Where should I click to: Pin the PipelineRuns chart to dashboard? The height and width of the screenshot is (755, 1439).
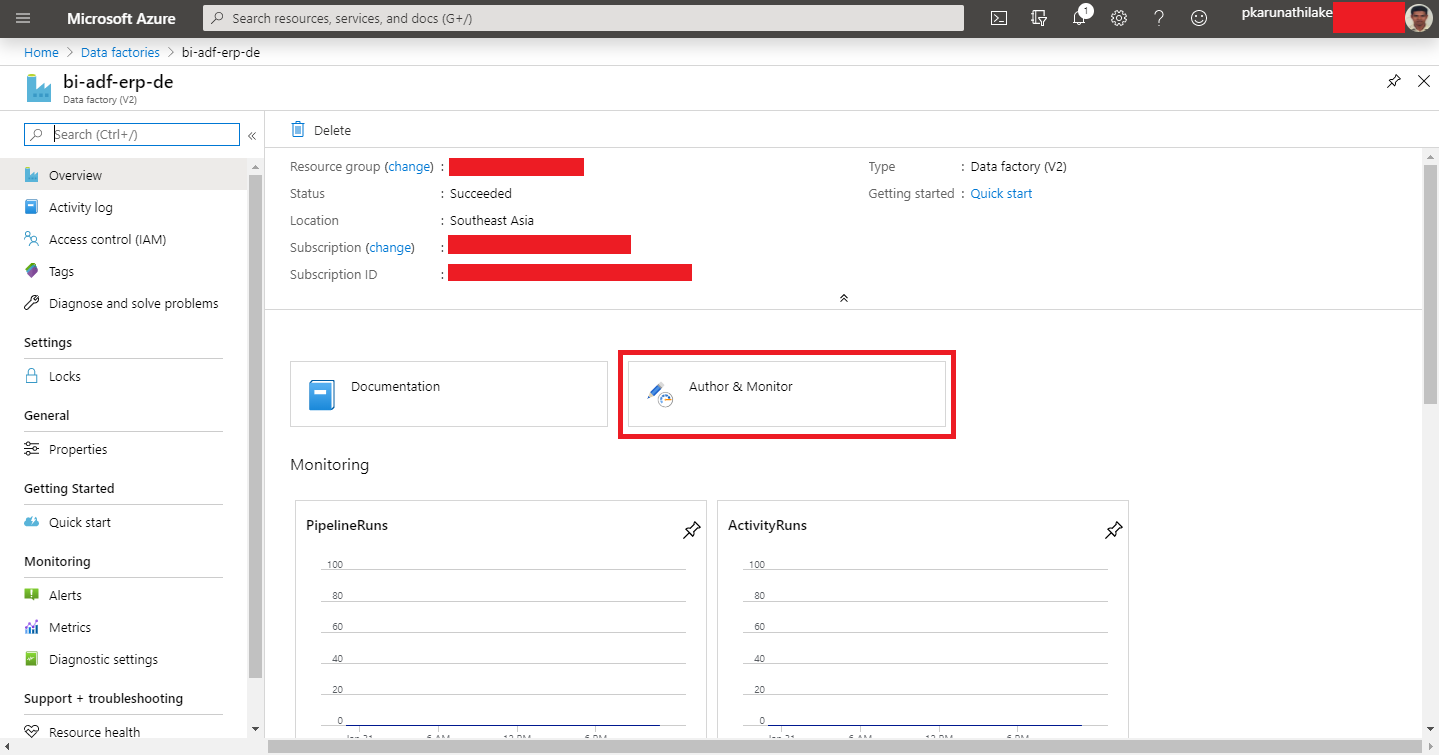point(691,530)
